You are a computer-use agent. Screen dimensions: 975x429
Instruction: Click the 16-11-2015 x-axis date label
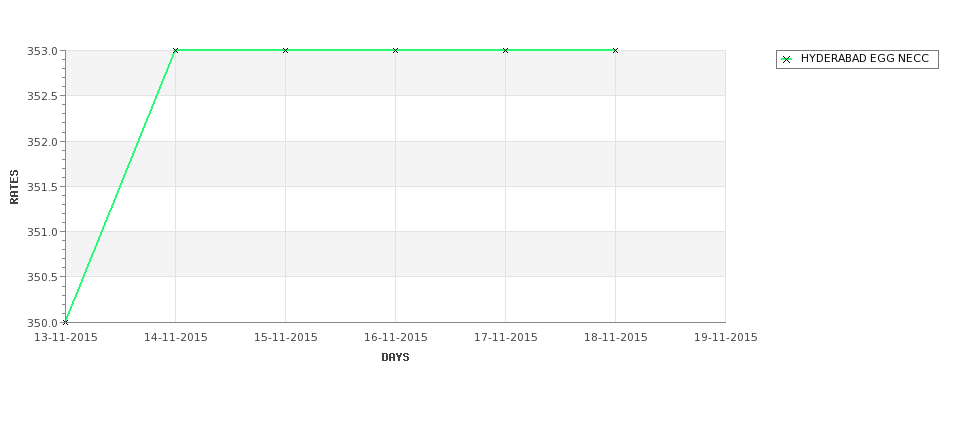[x=395, y=338]
